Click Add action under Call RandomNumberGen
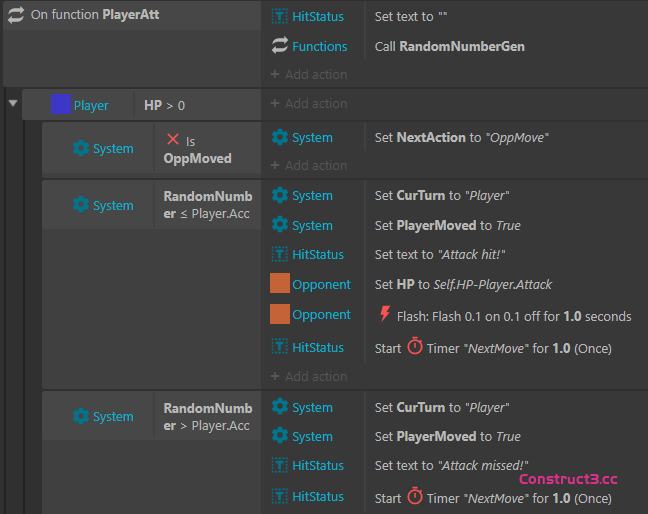 click(308, 74)
